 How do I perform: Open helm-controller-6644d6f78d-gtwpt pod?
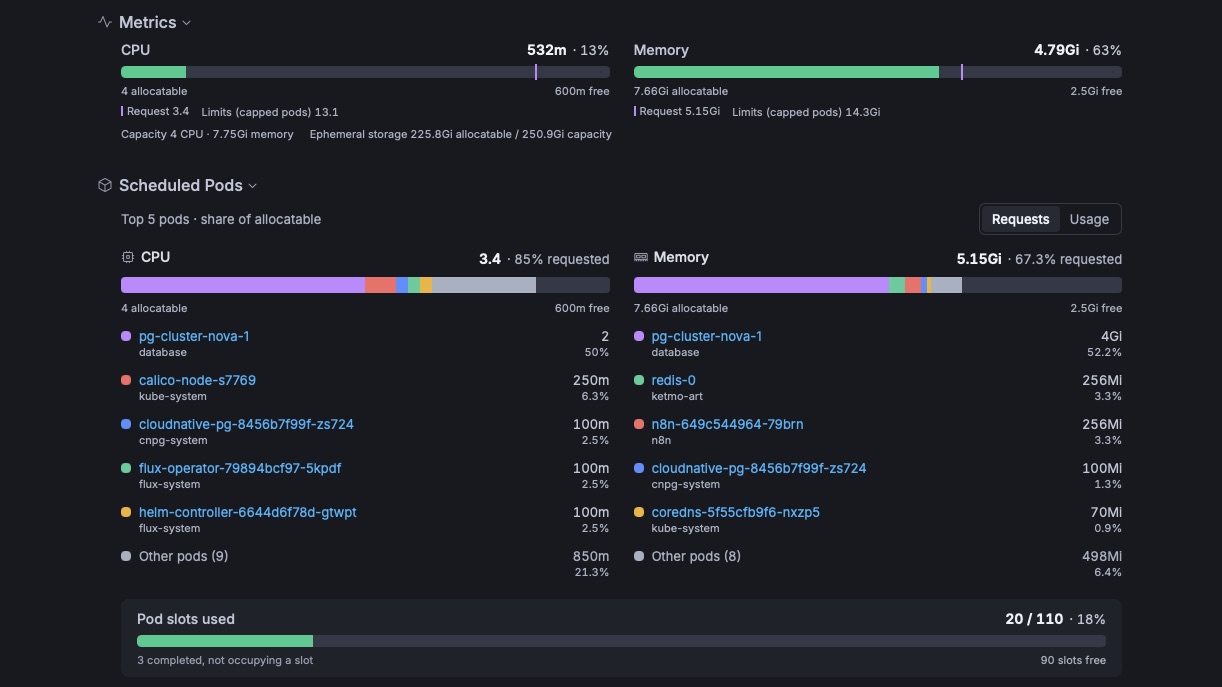tap(248, 512)
